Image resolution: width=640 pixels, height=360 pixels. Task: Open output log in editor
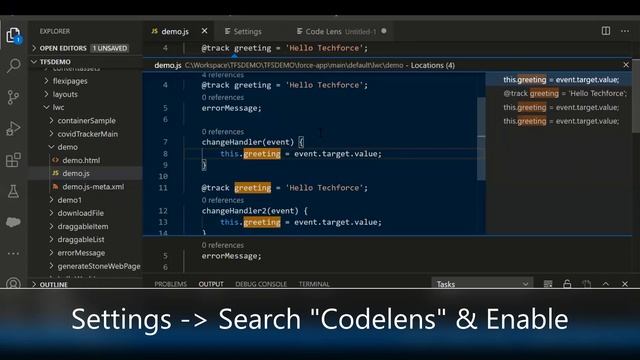tap(587, 284)
